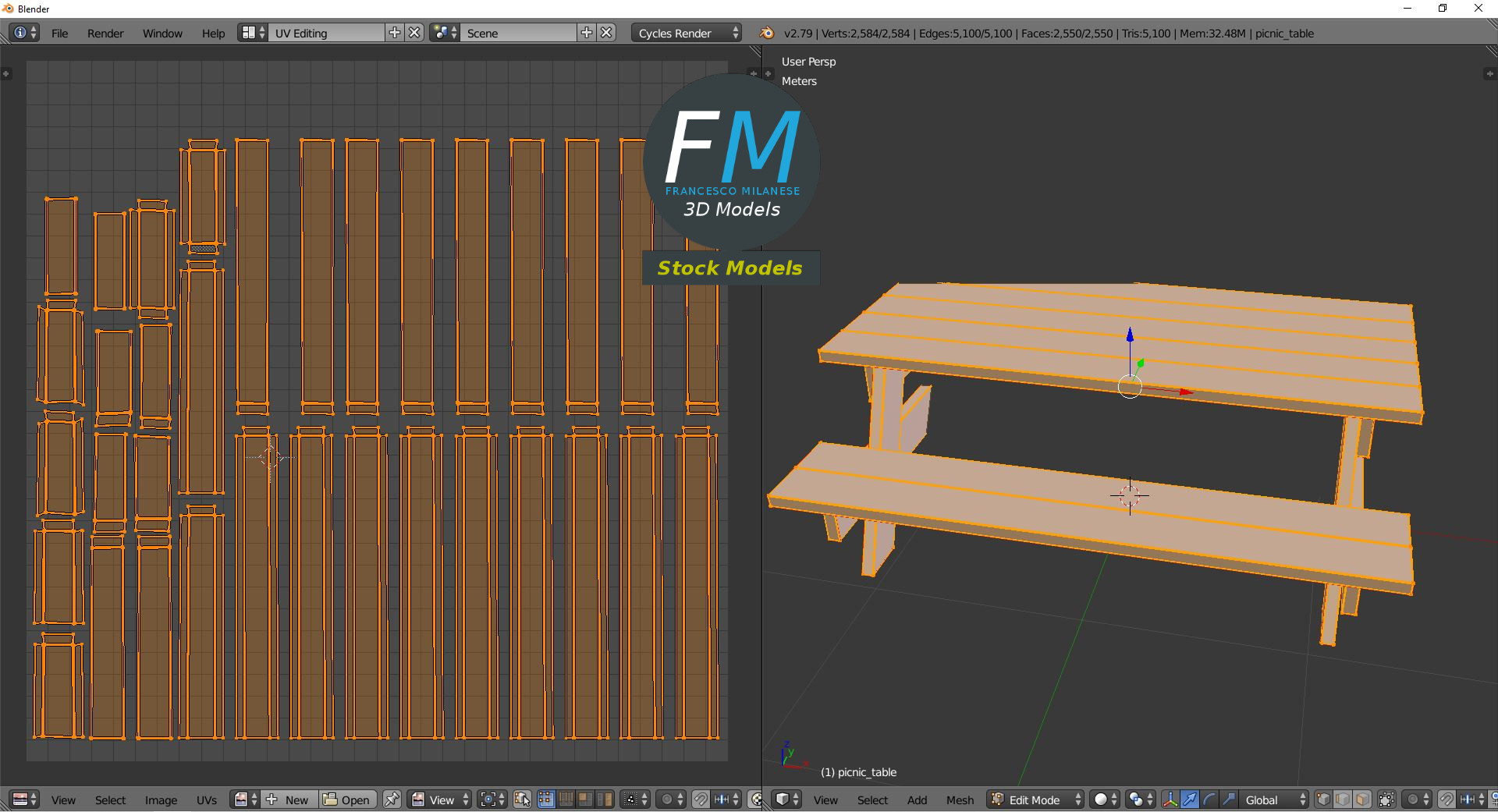The width and height of the screenshot is (1498, 812).
Task: Delete the UV Editing screen layout
Action: tap(415, 33)
